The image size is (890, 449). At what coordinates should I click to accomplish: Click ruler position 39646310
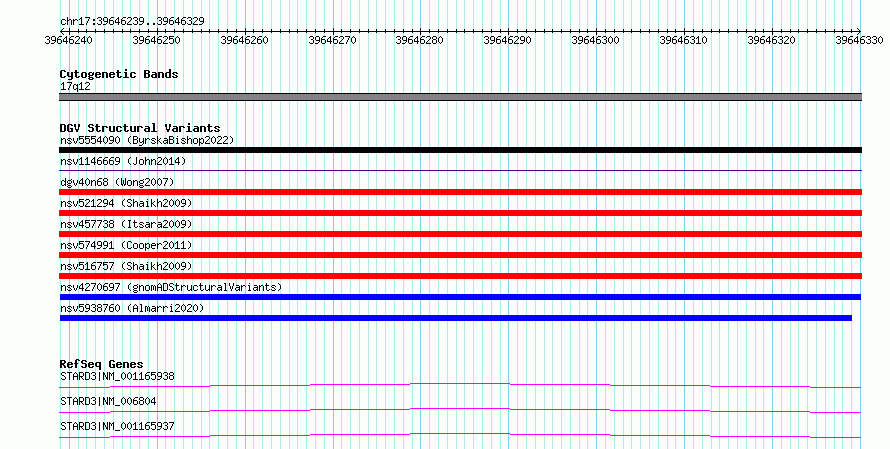(x=683, y=40)
